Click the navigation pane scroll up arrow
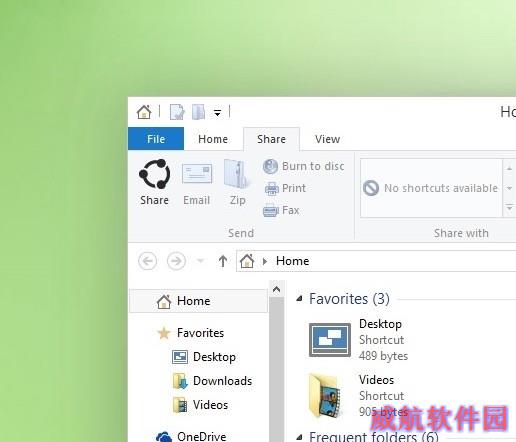Viewport: 516px width, 442px height. coord(276,289)
